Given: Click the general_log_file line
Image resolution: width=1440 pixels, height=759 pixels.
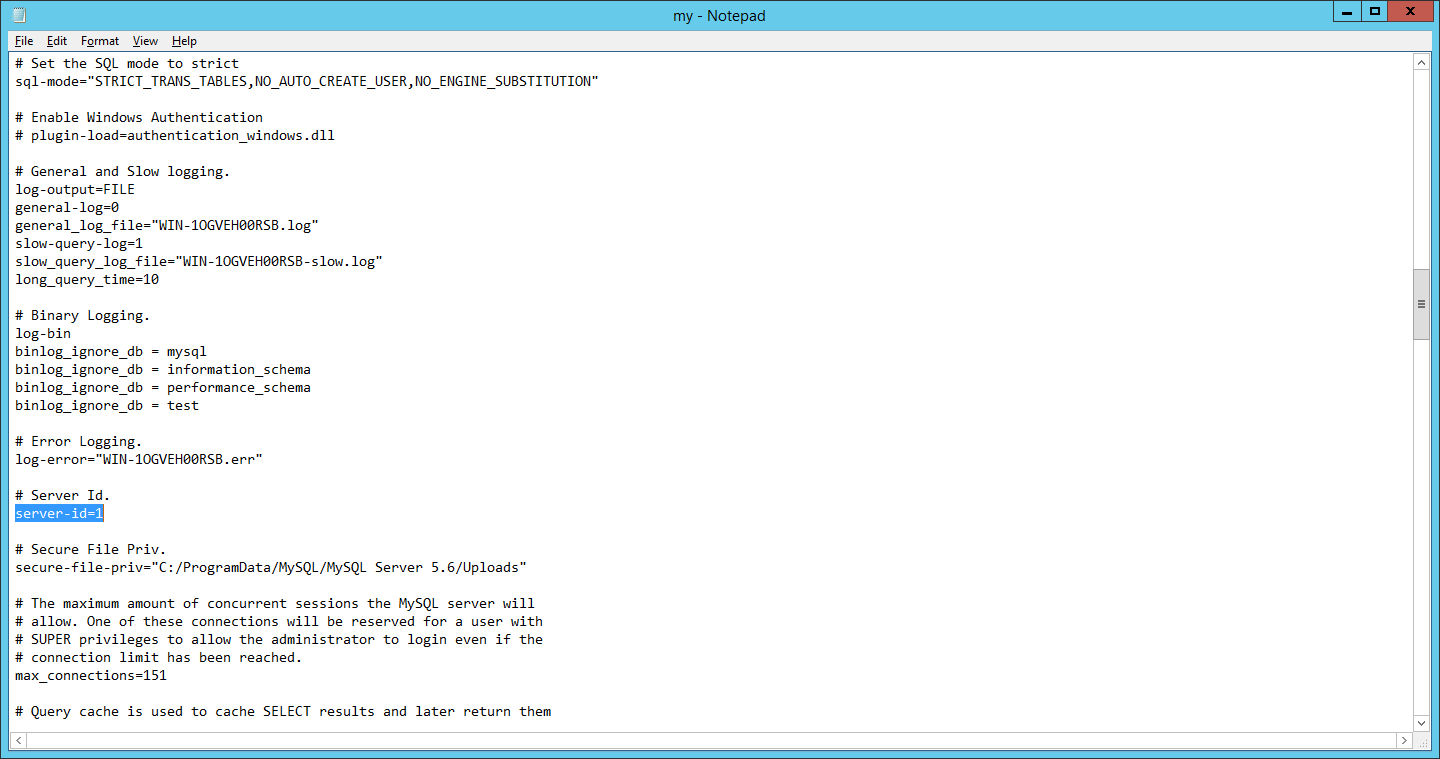Looking at the screenshot, I should (x=167, y=225).
